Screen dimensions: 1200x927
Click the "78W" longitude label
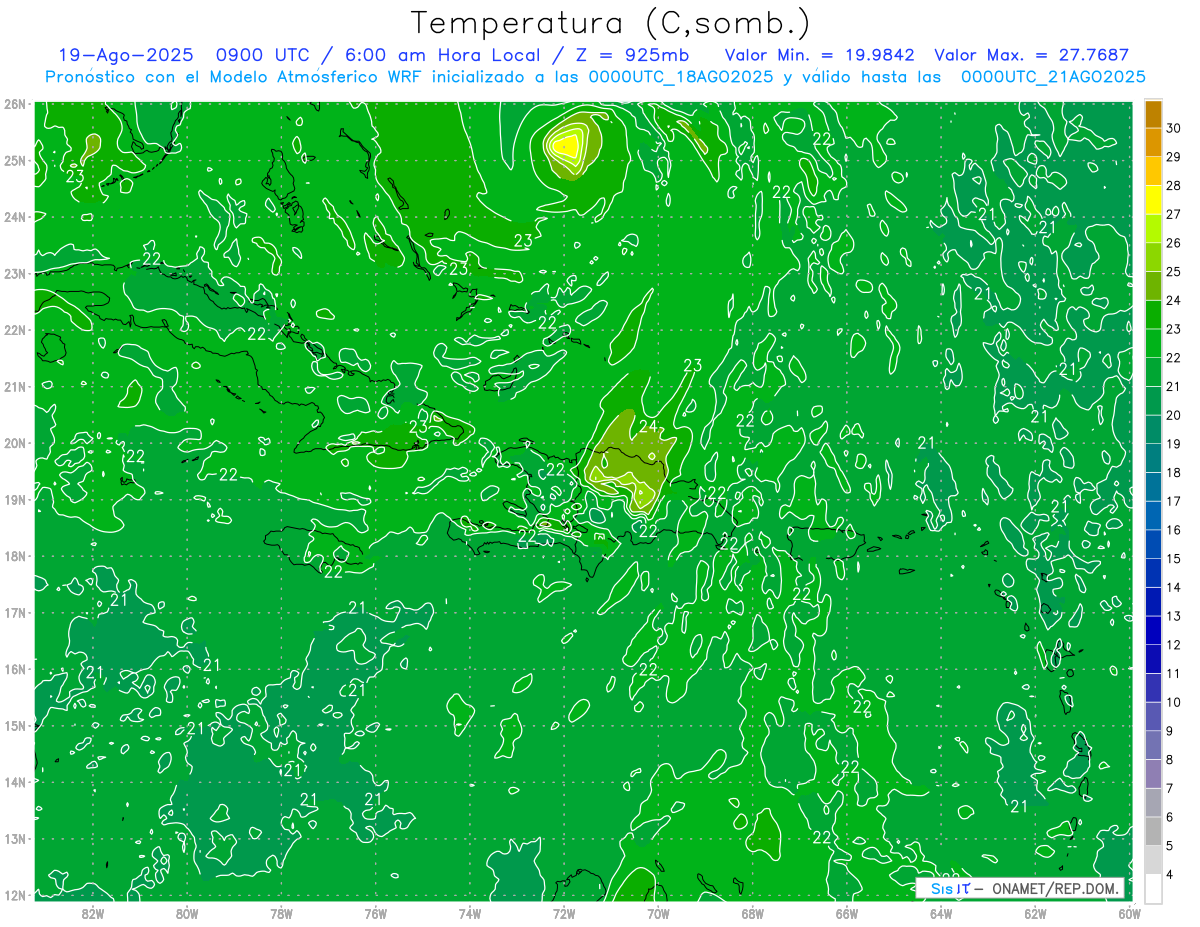point(281,913)
